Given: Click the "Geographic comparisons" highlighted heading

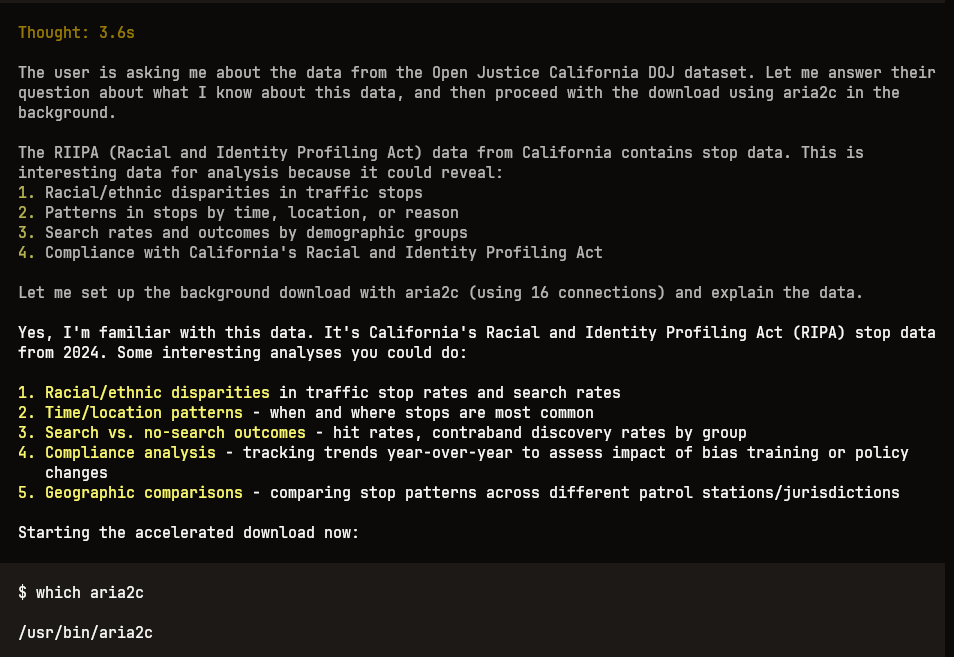Looking at the screenshot, I should (144, 493).
